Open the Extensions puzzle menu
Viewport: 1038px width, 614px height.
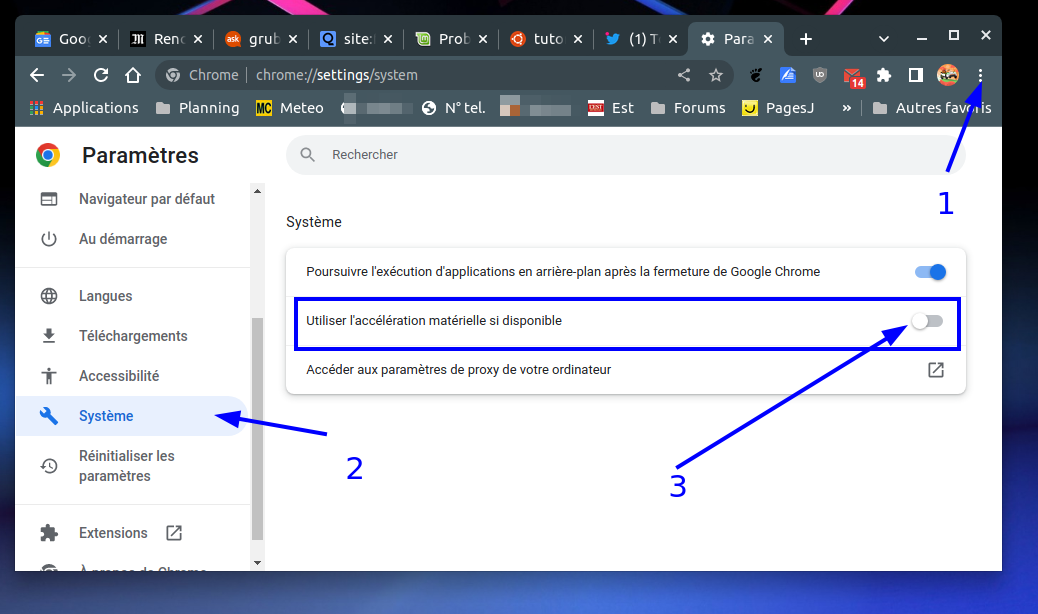coord(884,75)
